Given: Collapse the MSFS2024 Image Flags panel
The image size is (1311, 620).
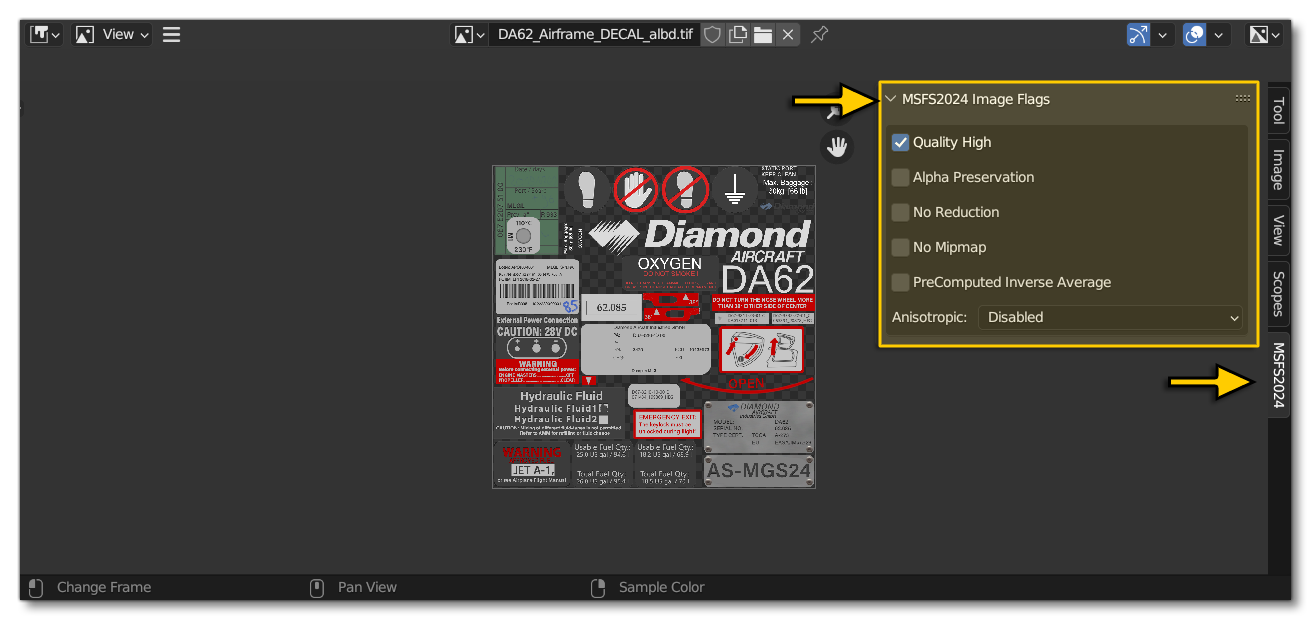Looking at the screenshot, I should [x=891, y=98].
